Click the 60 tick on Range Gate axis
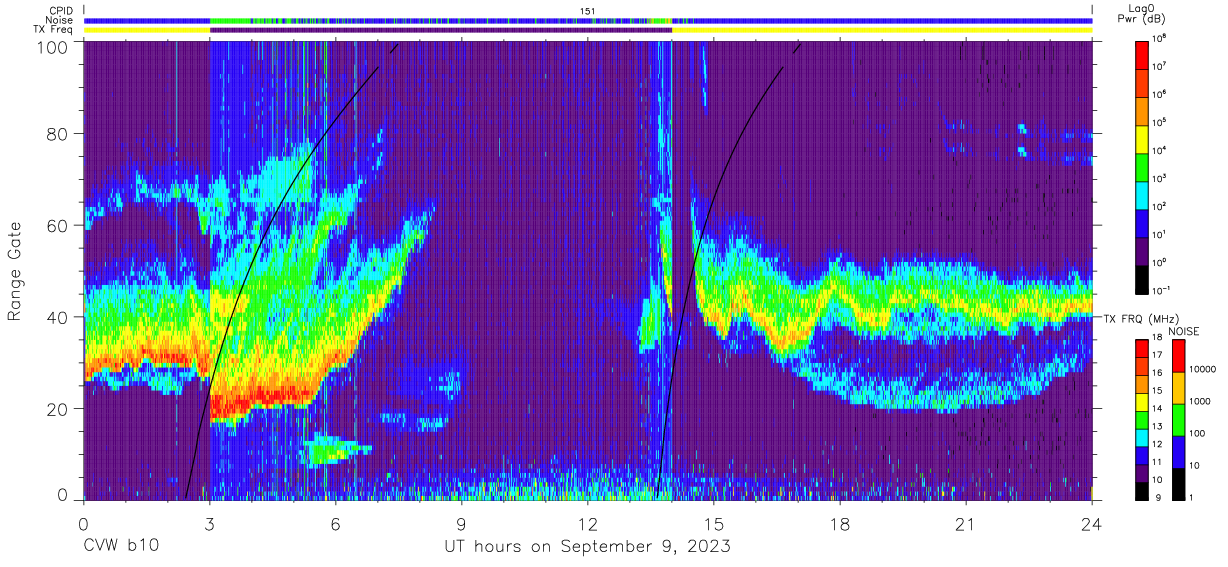The image size is (1228, 567). (58, 227)
